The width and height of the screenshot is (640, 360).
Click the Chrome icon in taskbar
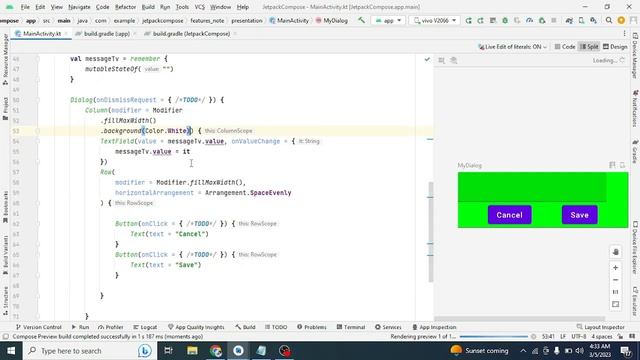pos(216,351)
